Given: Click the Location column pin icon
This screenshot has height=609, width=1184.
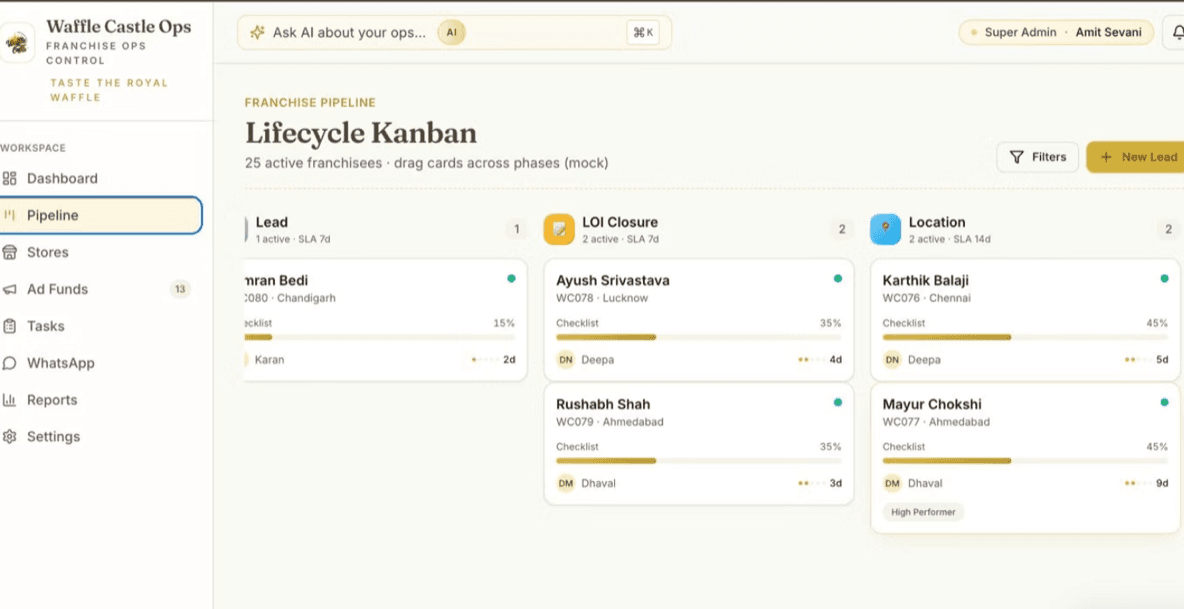Looking at the screenshot, I should pos(885,229).
